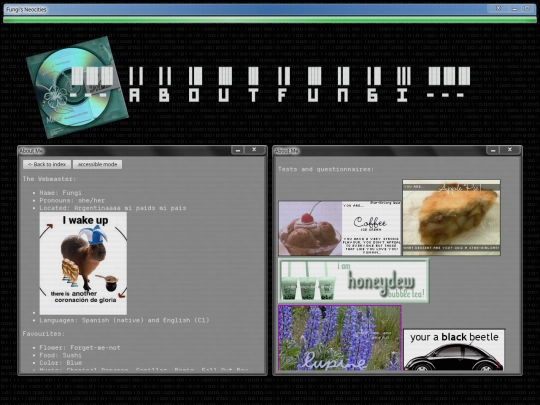Open the Apple Pie quiz result image
Screen dimensions: 540x405
click(x=451, y=217)
